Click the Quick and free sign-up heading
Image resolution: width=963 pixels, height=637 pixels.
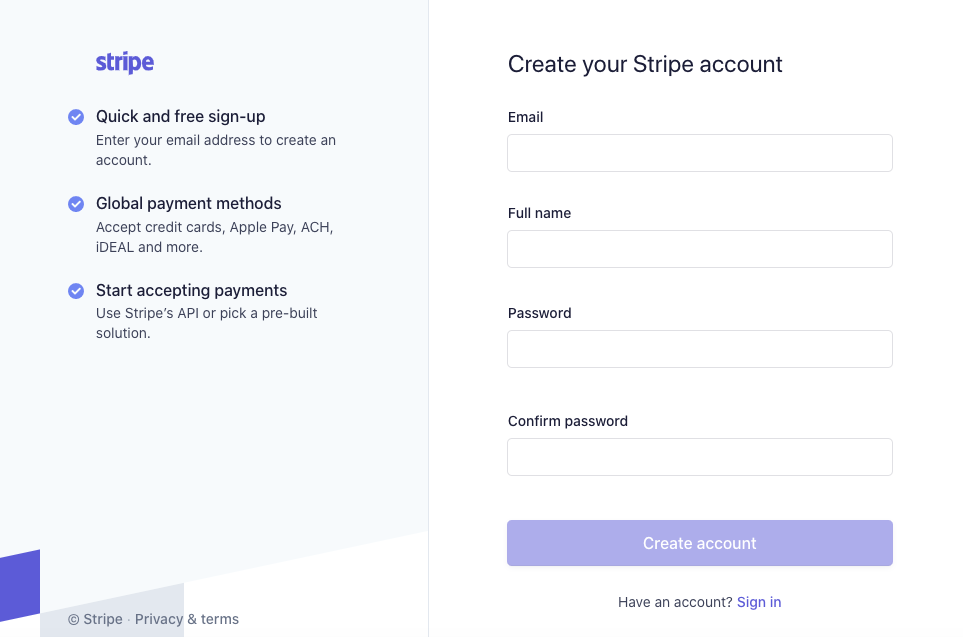click(x=181, y=117)
